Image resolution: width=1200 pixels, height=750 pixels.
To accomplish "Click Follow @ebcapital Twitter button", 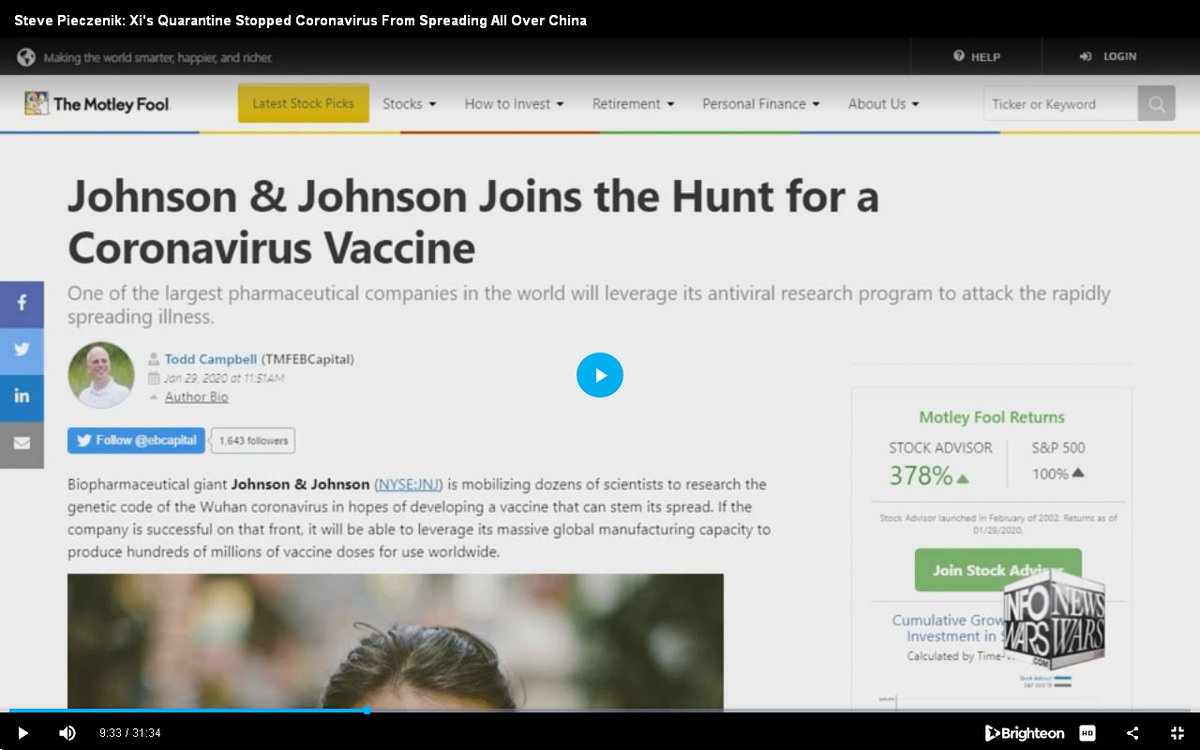I will click(136, 440).
